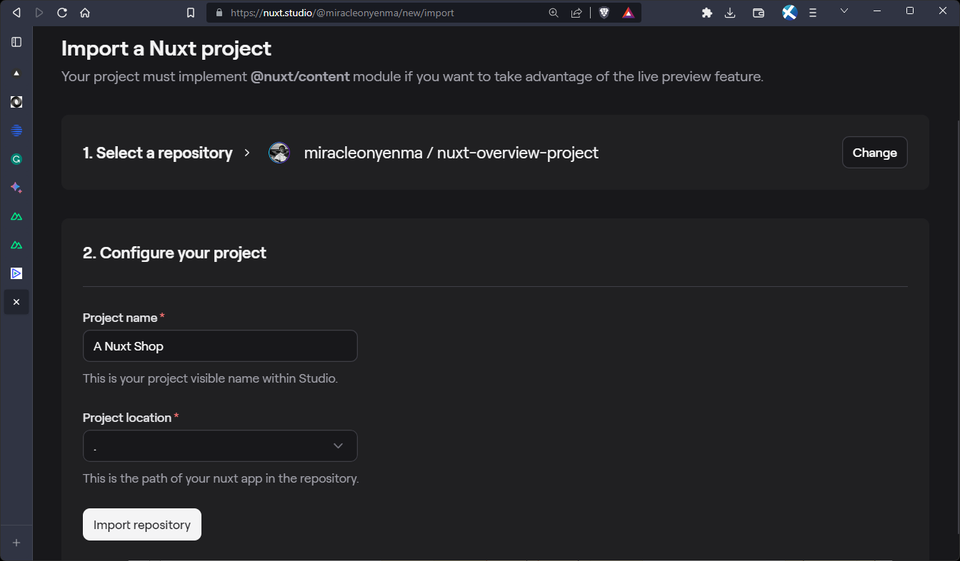Go forward to the next page
The height and width of the screenshot is (561, 960).
click(x=39, y=12)
